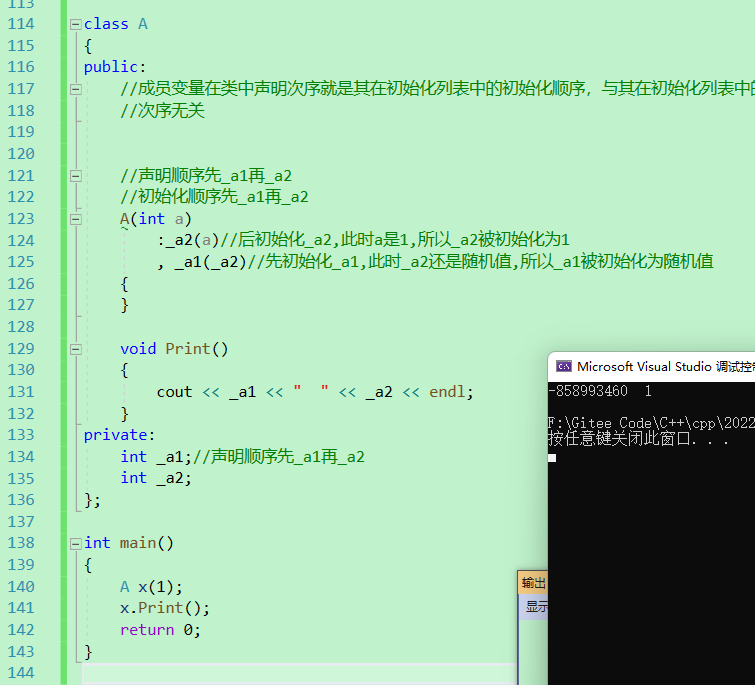
Task: Click 'A x(1);' statement in main
Action: point(151,587)
